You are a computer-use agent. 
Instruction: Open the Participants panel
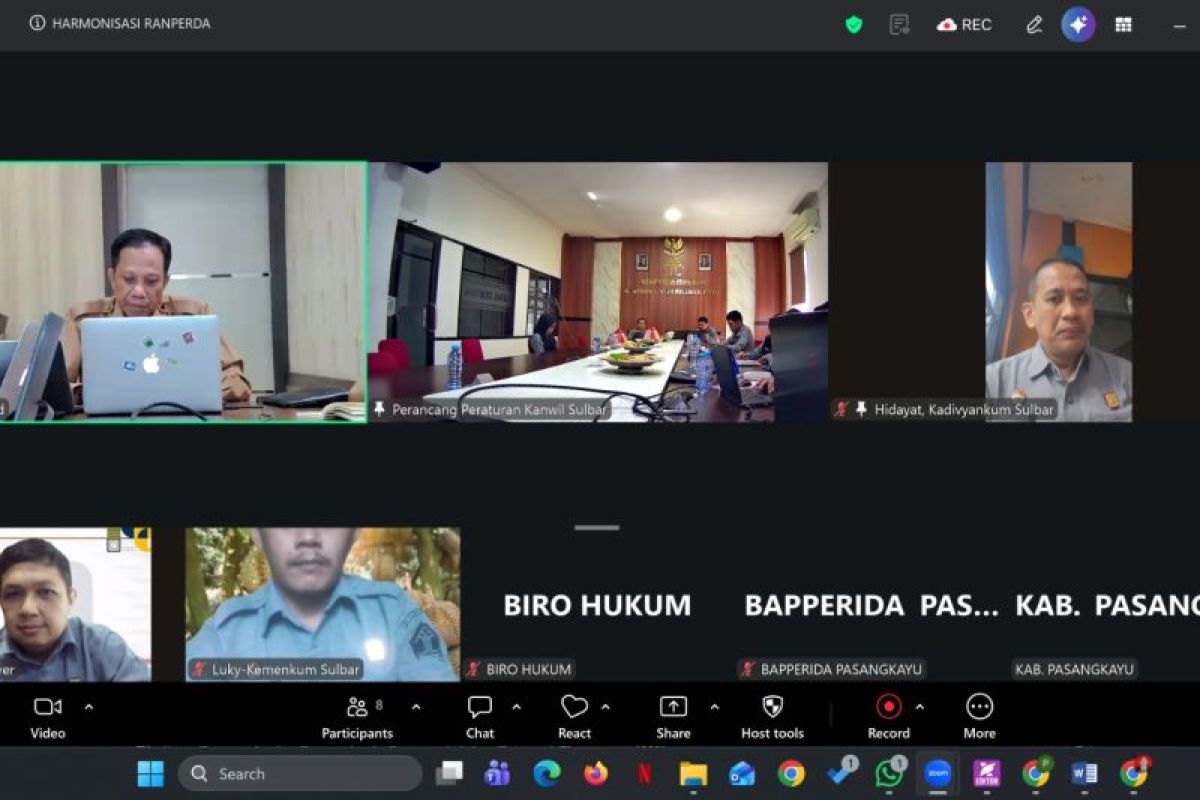(357, 717)
